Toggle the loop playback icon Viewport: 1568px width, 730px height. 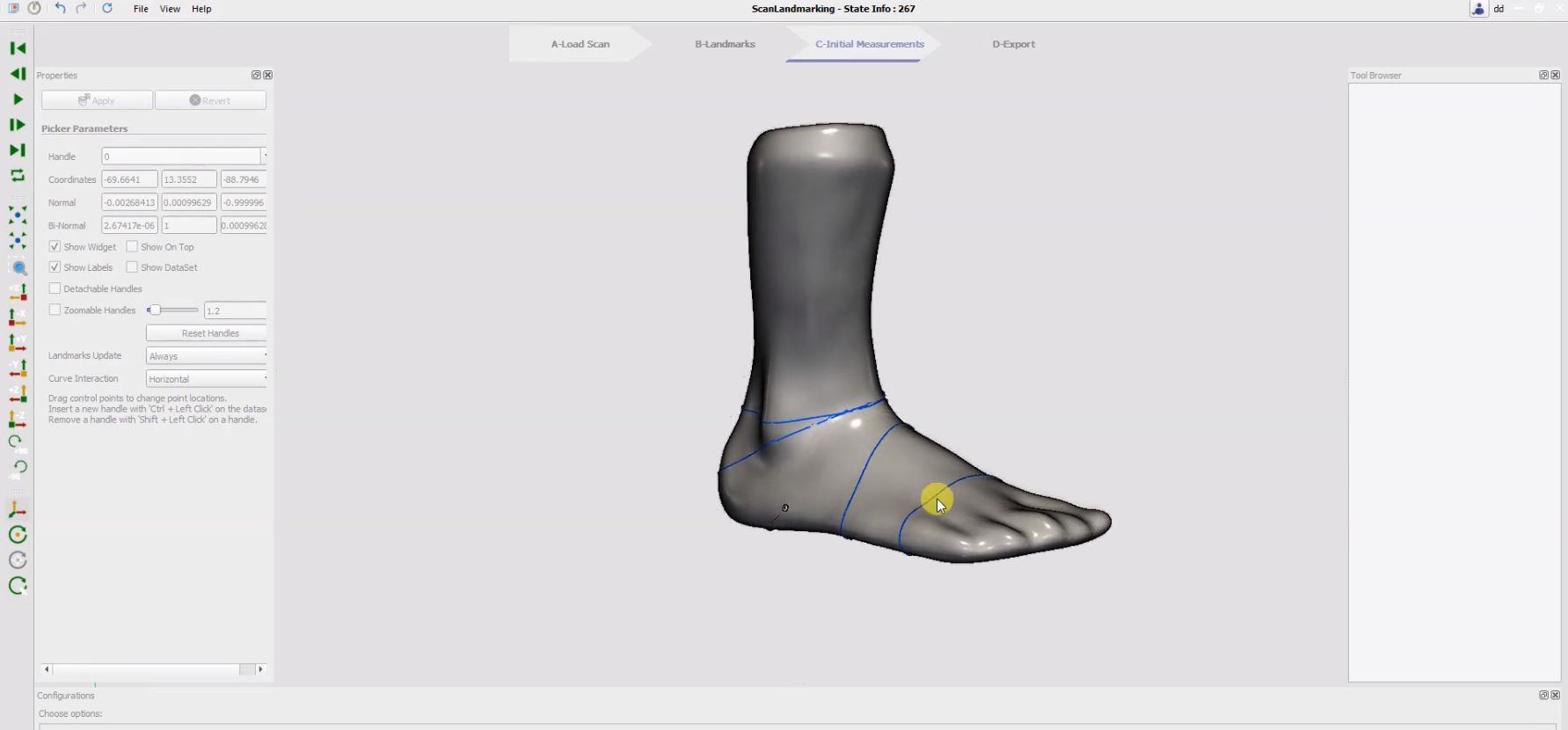click(x=18, y=176)
